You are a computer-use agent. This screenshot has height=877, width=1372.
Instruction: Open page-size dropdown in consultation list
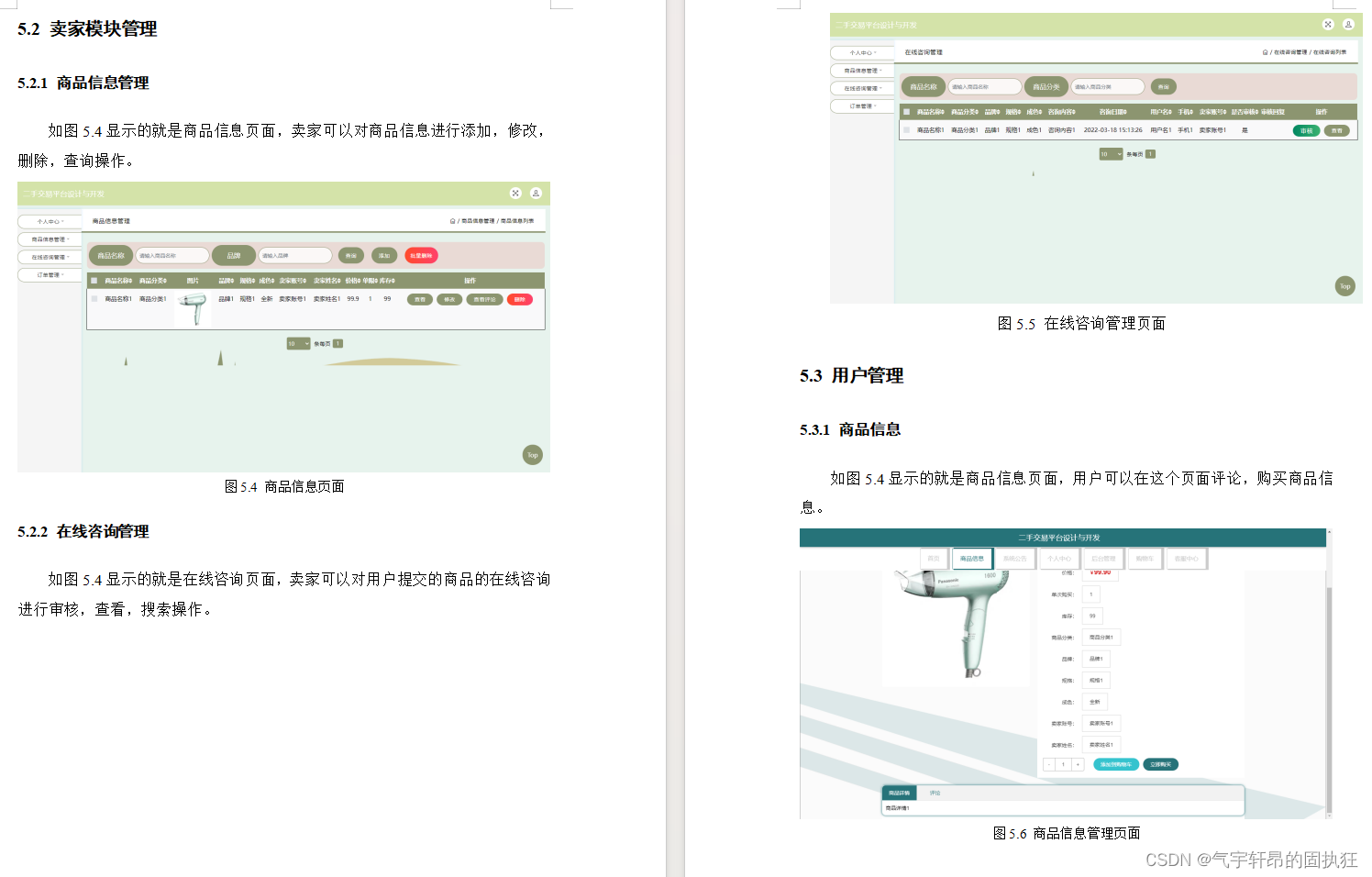point(1112,154)
